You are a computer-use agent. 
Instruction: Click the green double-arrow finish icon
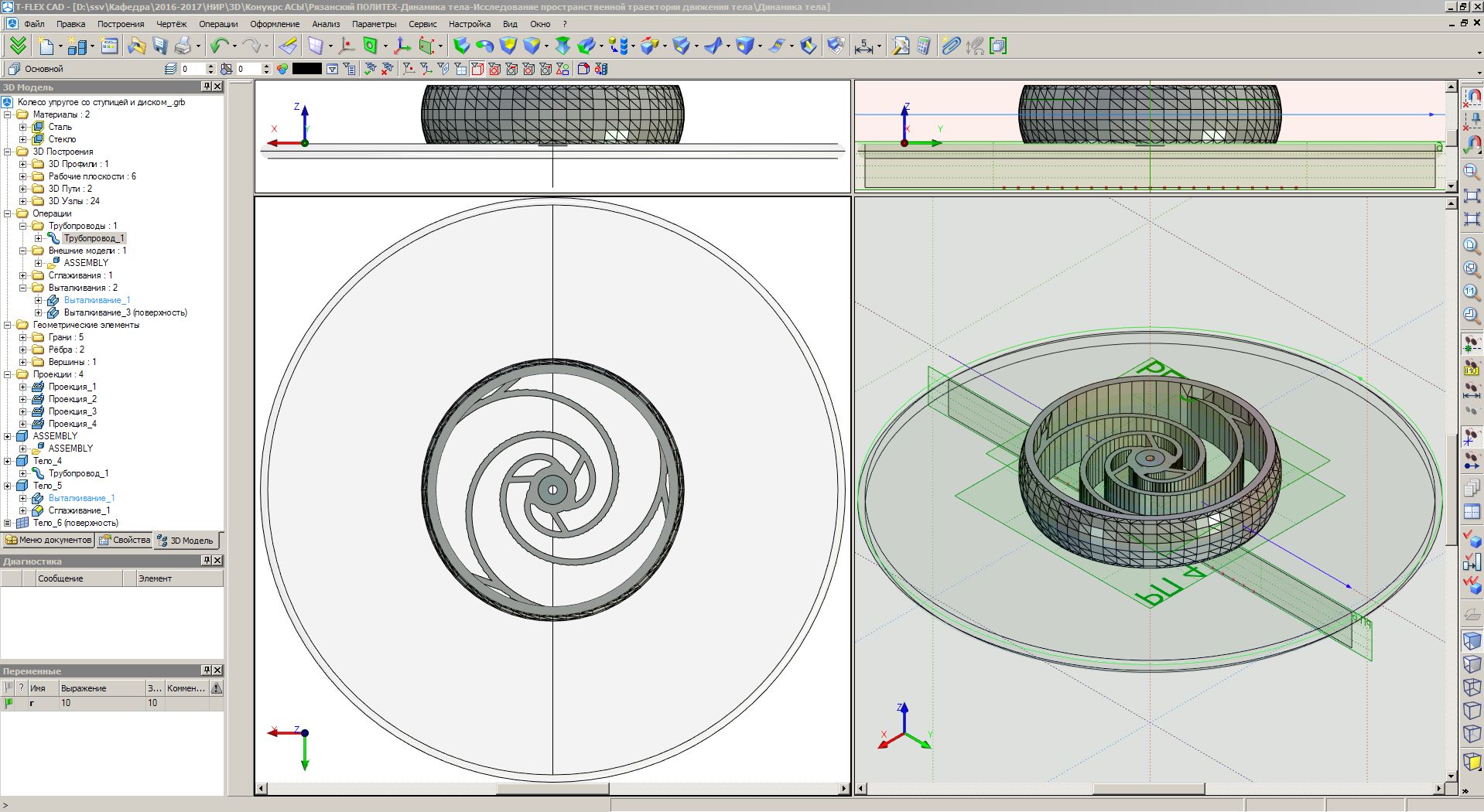click(18, 46)
